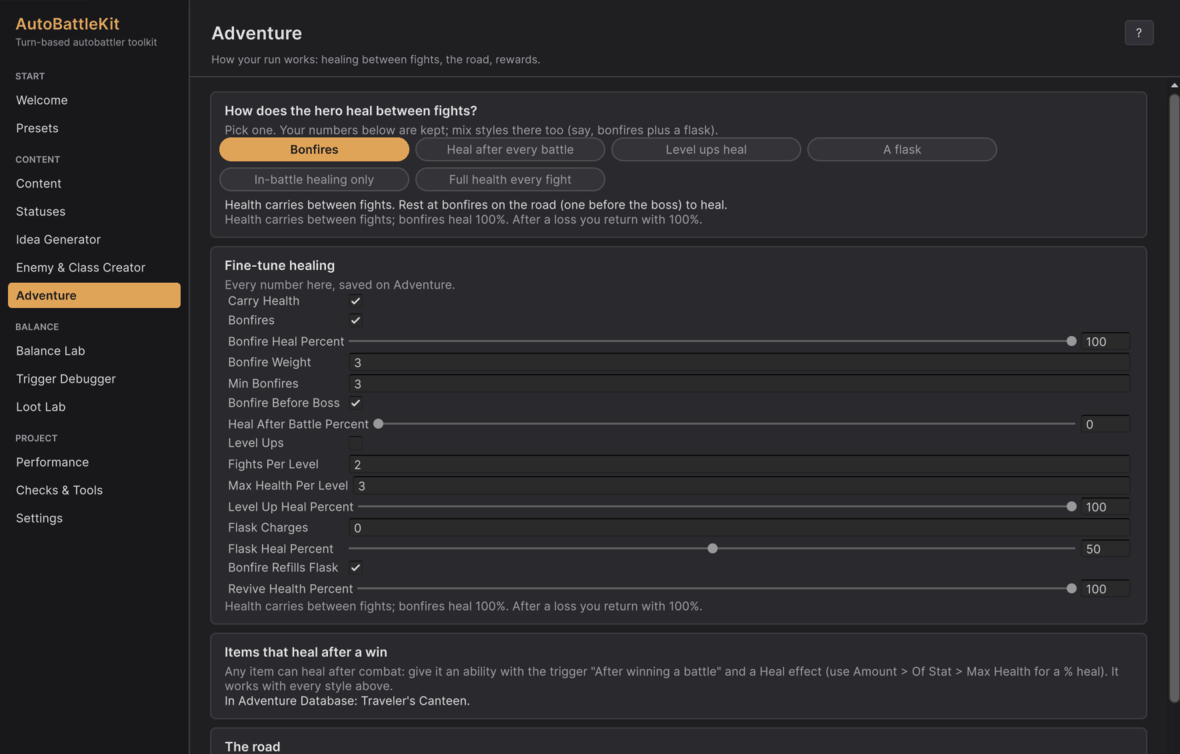Focus the Flask Charges input
The width and height of the screenshot is (1180, 754).
[x=739, y=528]
